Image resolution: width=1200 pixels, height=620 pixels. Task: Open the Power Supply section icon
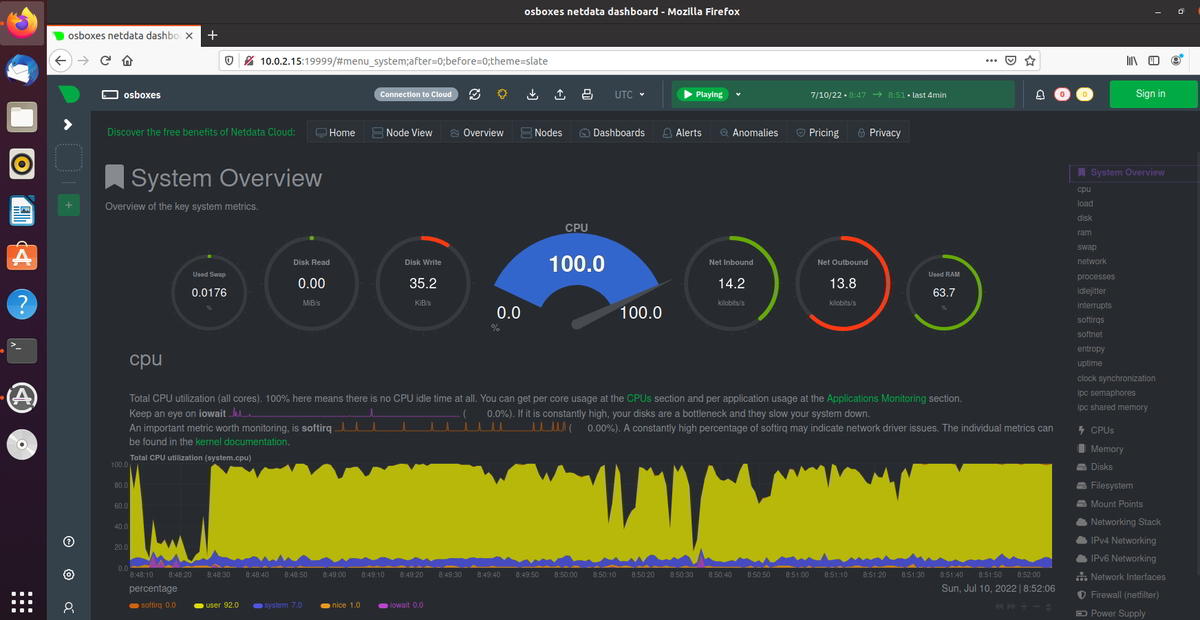point(1081,612)
